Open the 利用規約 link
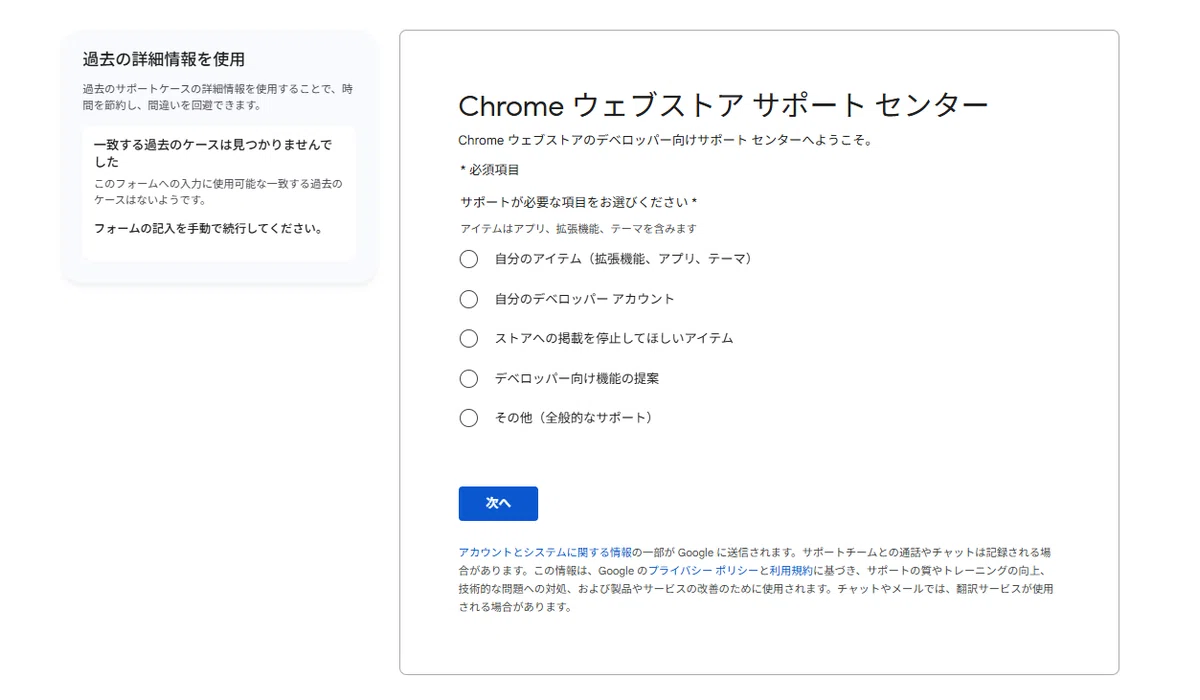 click(x=791, y=570)
